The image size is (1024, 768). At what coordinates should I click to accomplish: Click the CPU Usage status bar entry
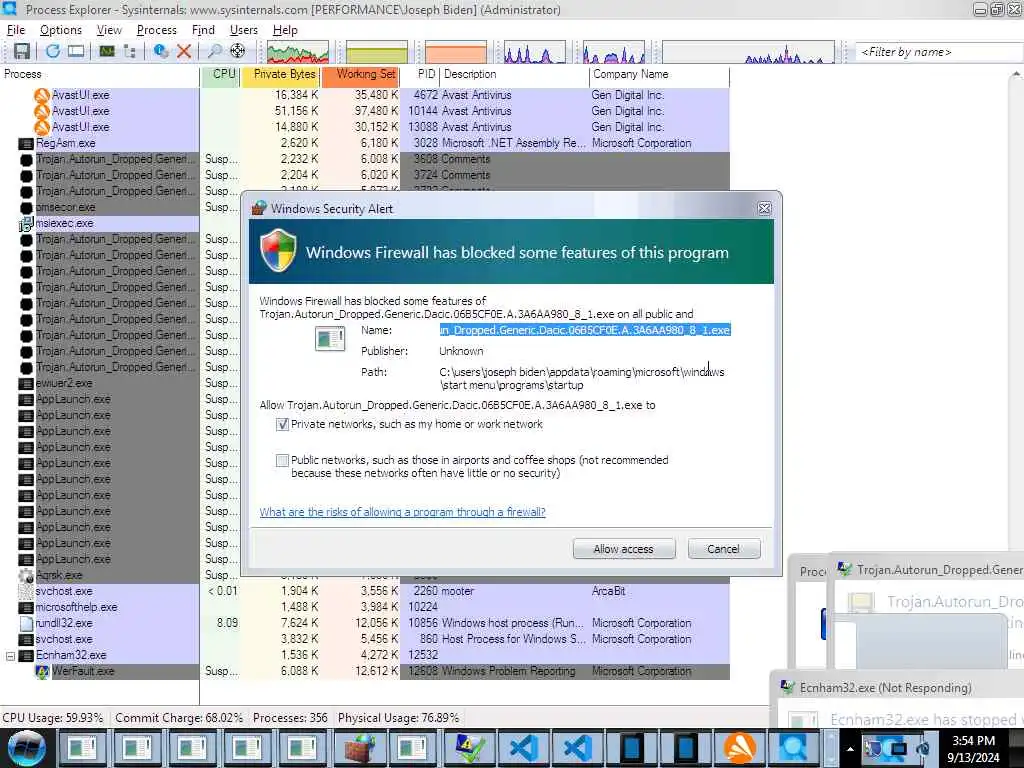click(53, 718)
